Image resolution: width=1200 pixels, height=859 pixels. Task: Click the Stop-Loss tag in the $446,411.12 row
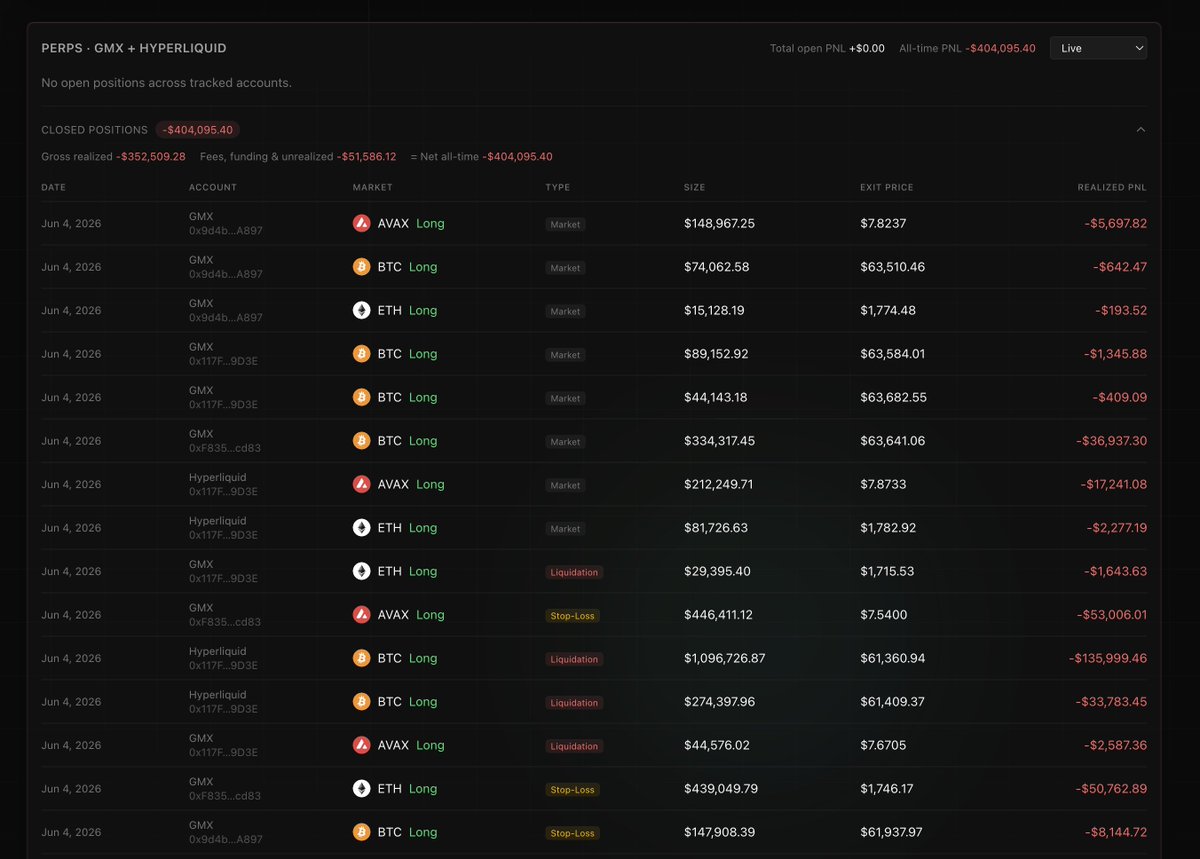point(572,616)
